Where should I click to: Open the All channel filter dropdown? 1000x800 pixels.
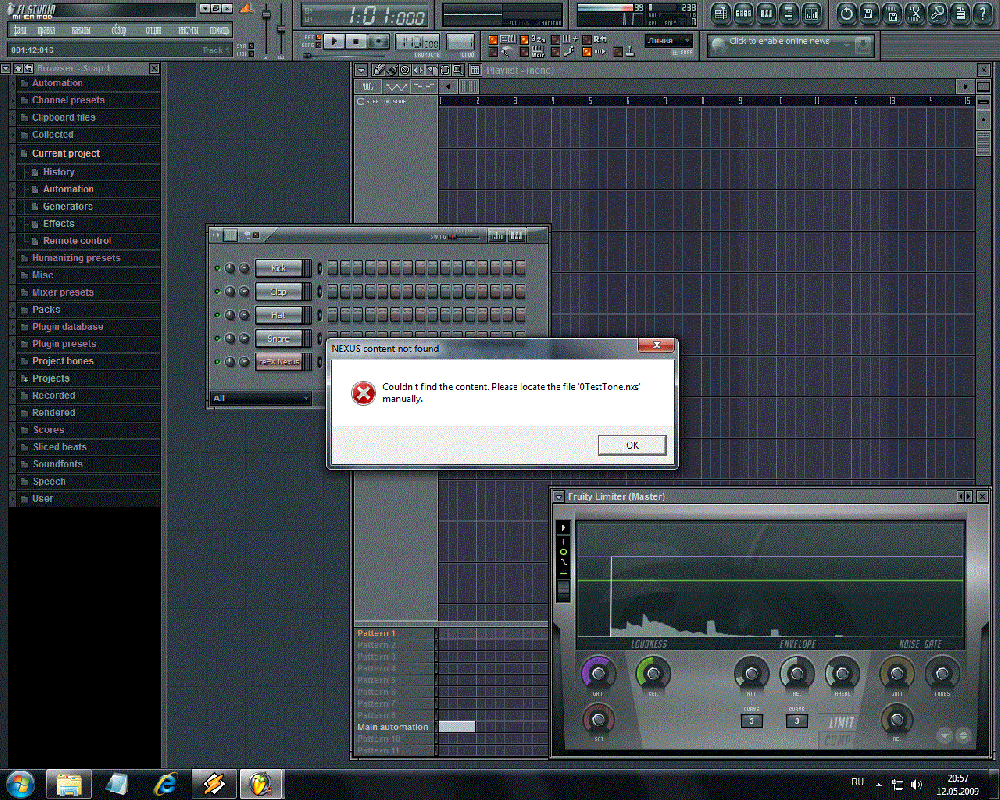(x=261, y=399)
